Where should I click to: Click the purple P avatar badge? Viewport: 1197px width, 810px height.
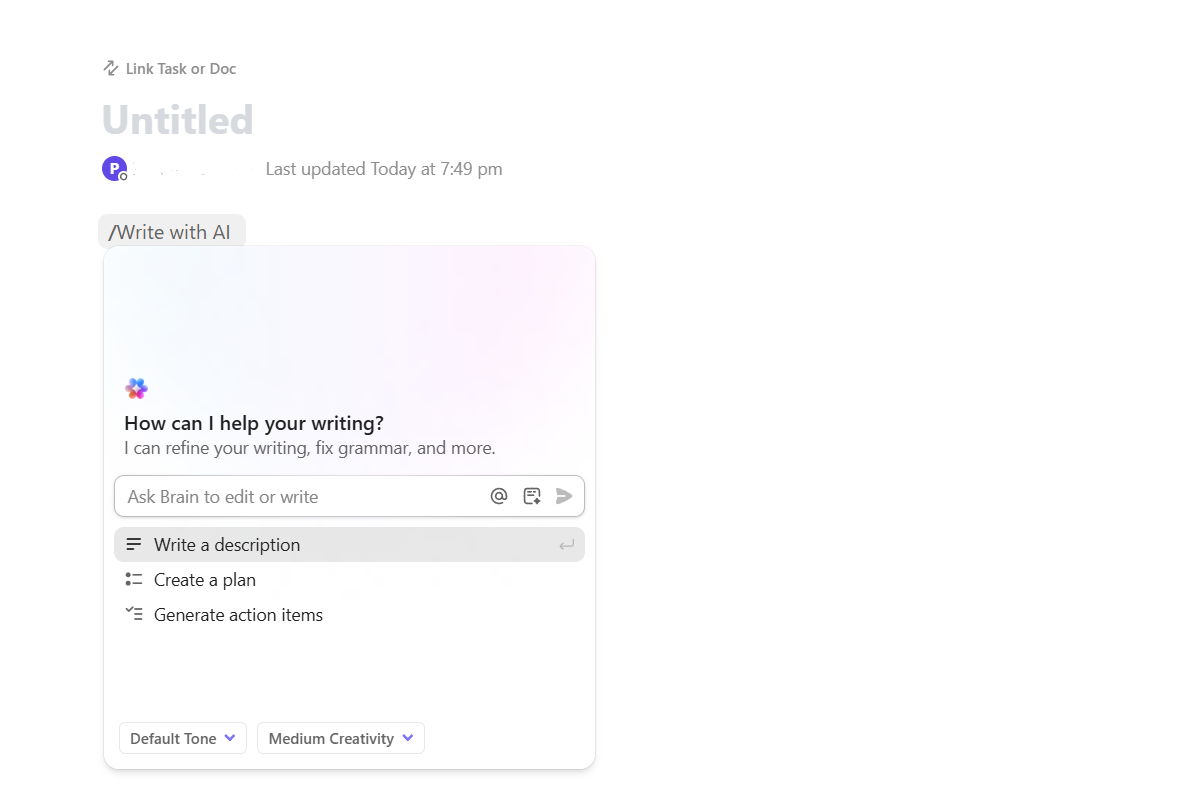[x=114, y=167]
